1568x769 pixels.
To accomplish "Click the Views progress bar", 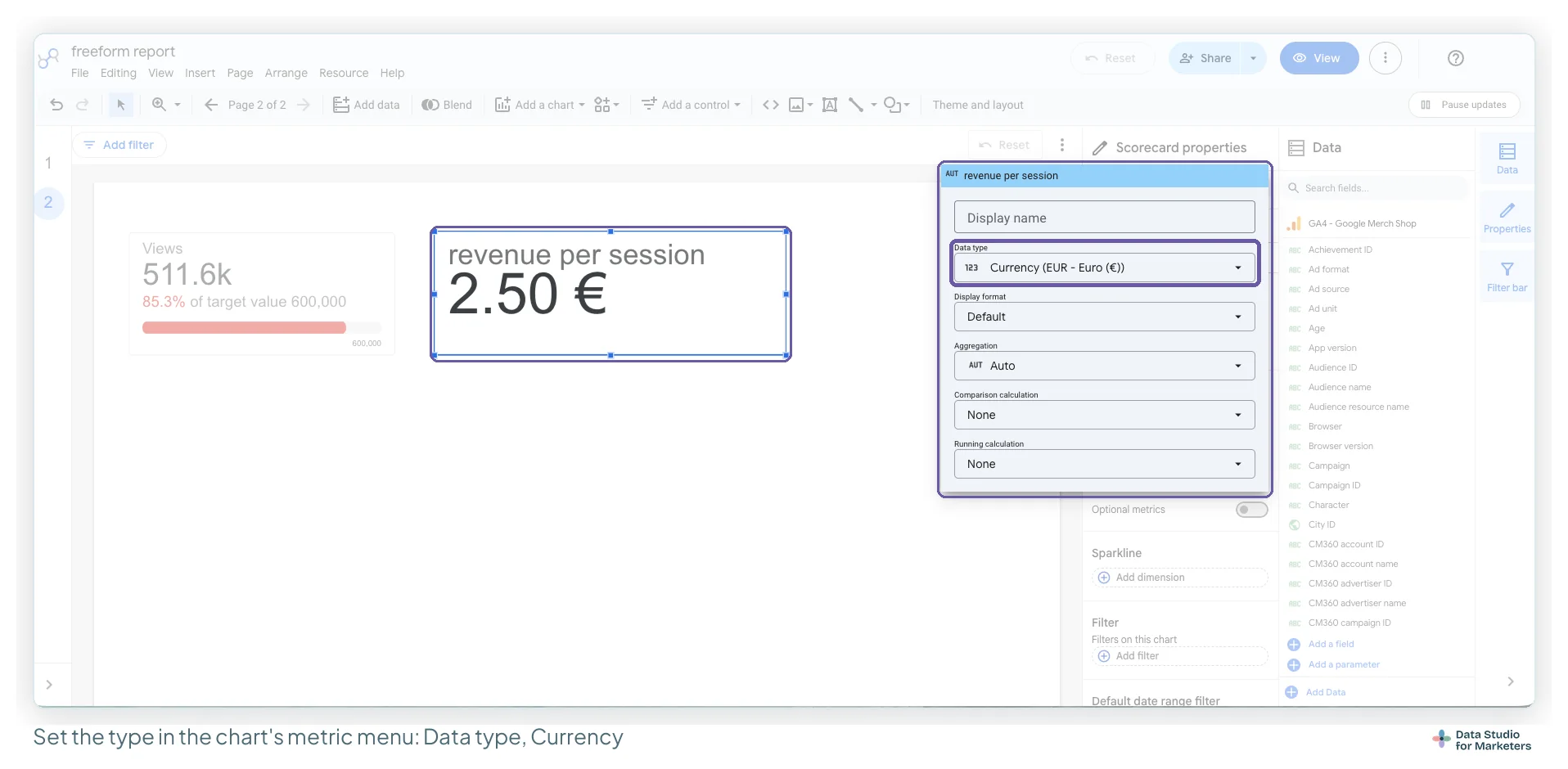I will pos(262,327).
